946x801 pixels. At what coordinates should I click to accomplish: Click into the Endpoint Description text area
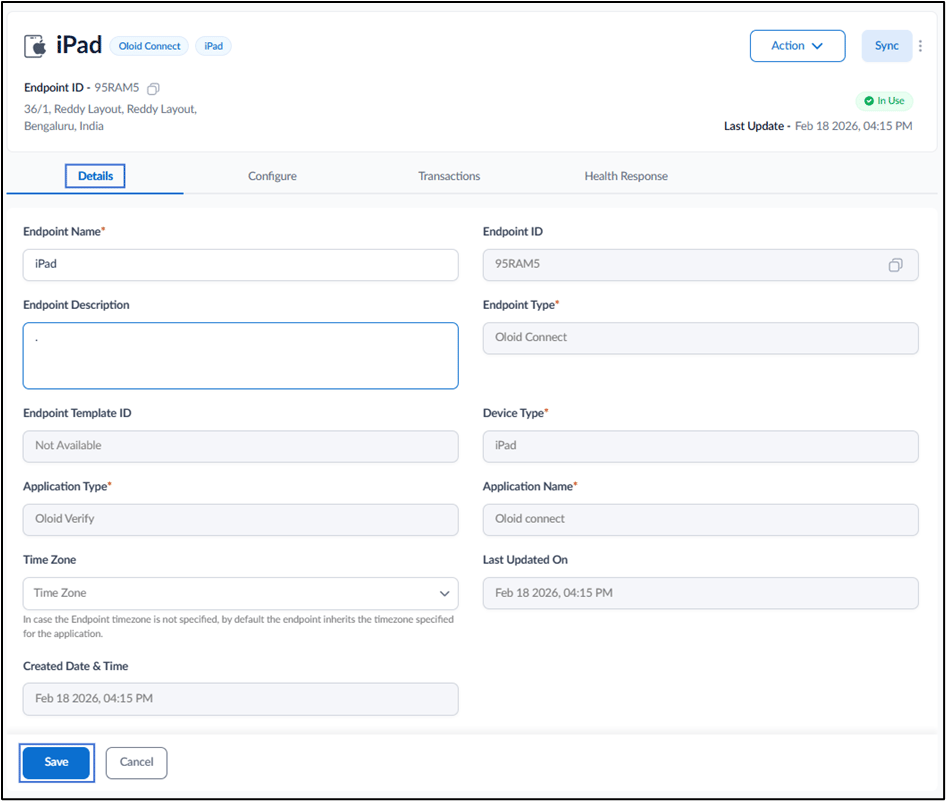(240, 356)
